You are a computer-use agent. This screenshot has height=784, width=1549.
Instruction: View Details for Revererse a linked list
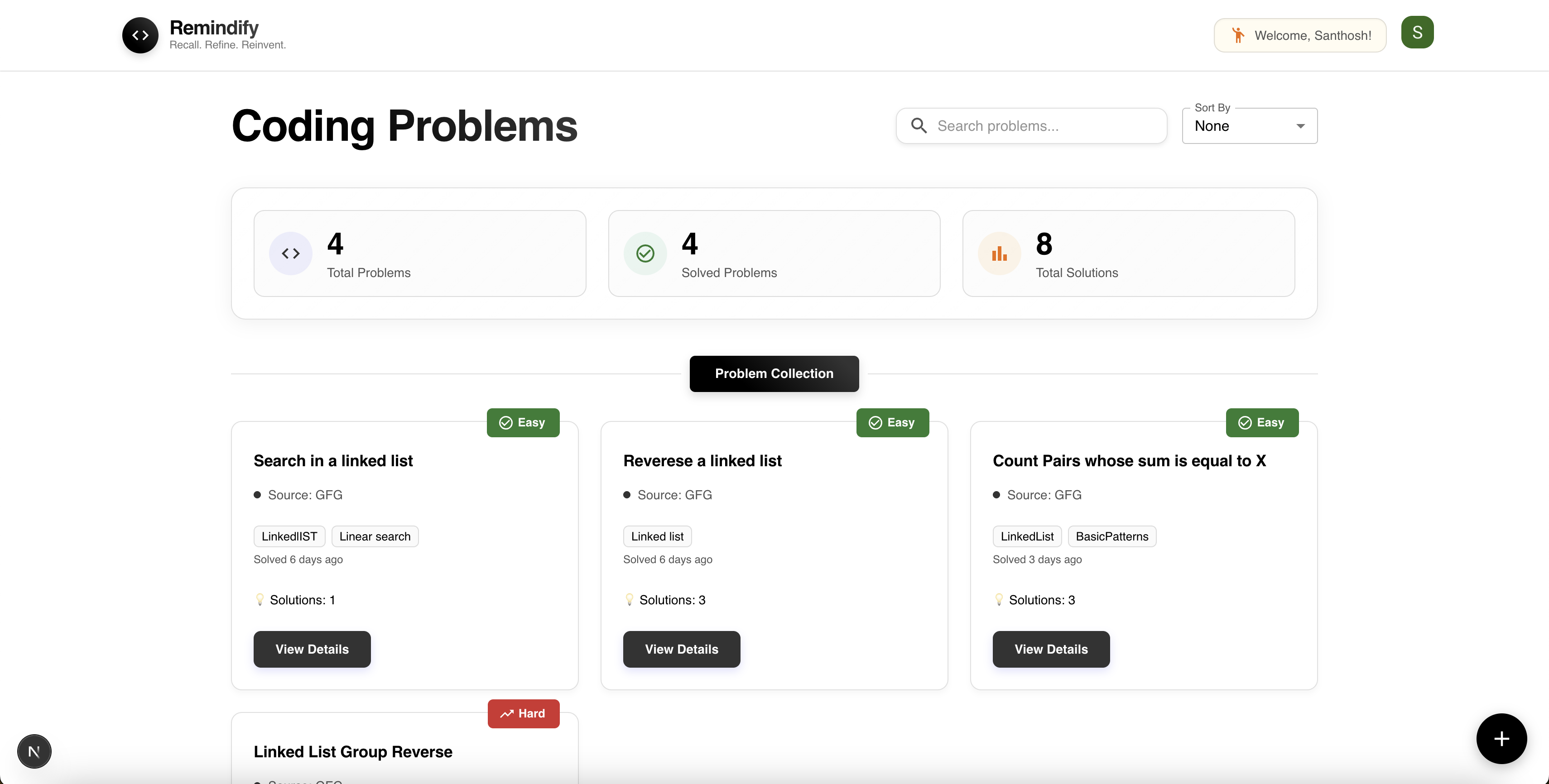[x=681, y=649]
